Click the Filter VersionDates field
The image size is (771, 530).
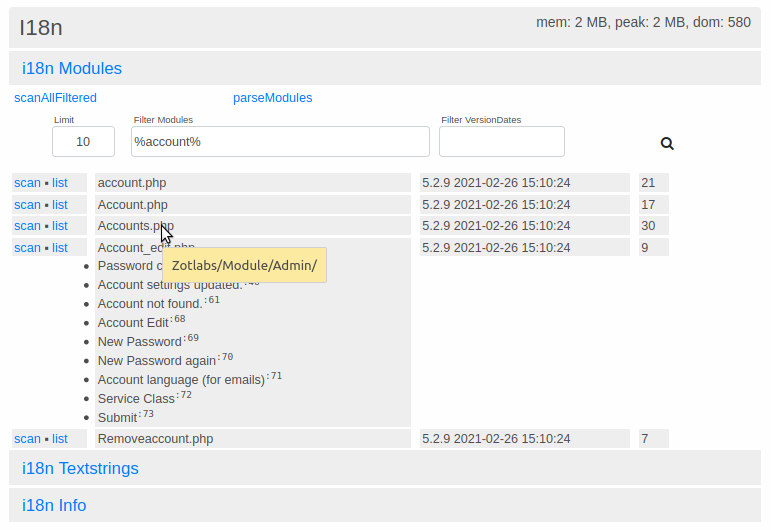pyautogui.click(x=501, y=142)
